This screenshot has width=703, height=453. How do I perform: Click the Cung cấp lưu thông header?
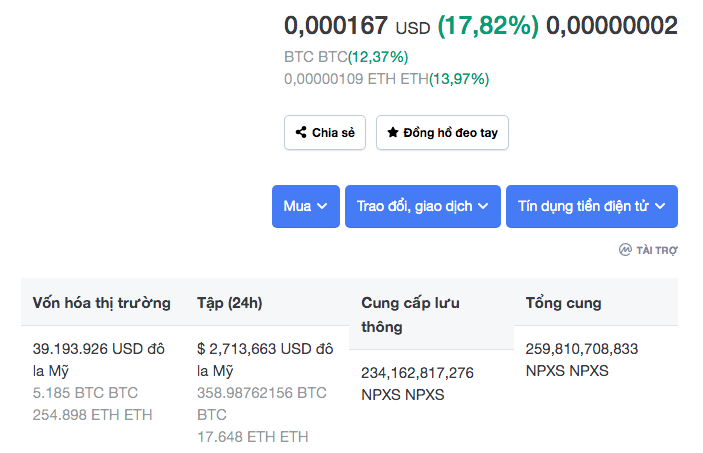[410, 315]
